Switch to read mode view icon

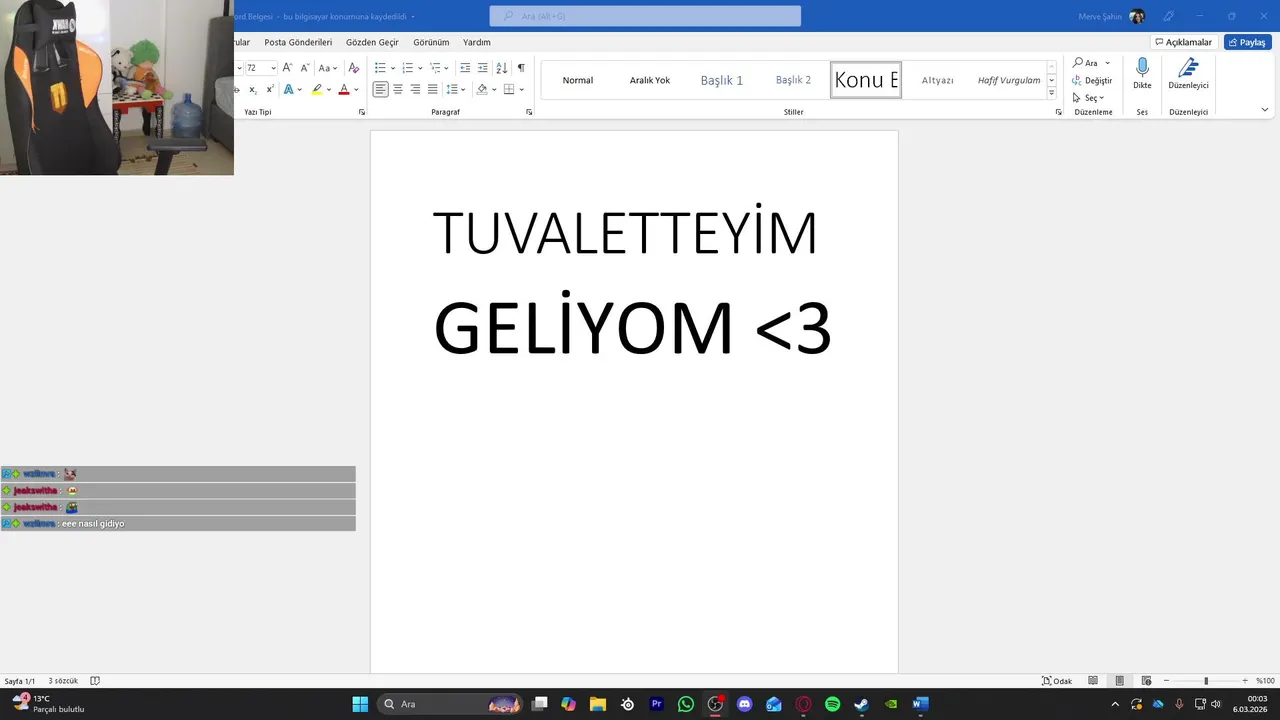[x=1093, y=681]
